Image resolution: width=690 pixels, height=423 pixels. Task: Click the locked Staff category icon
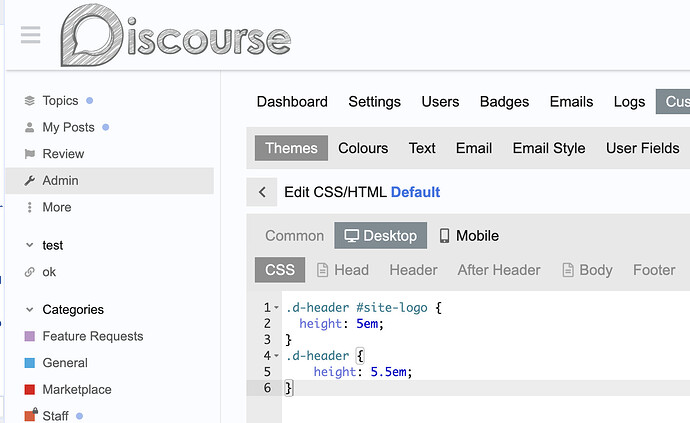click(30, 414)
